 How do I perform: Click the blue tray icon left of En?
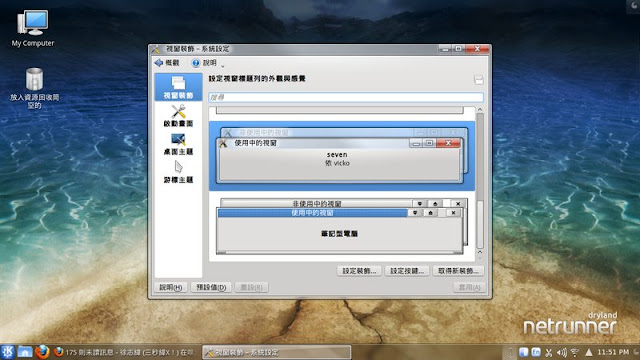point(523,352)
